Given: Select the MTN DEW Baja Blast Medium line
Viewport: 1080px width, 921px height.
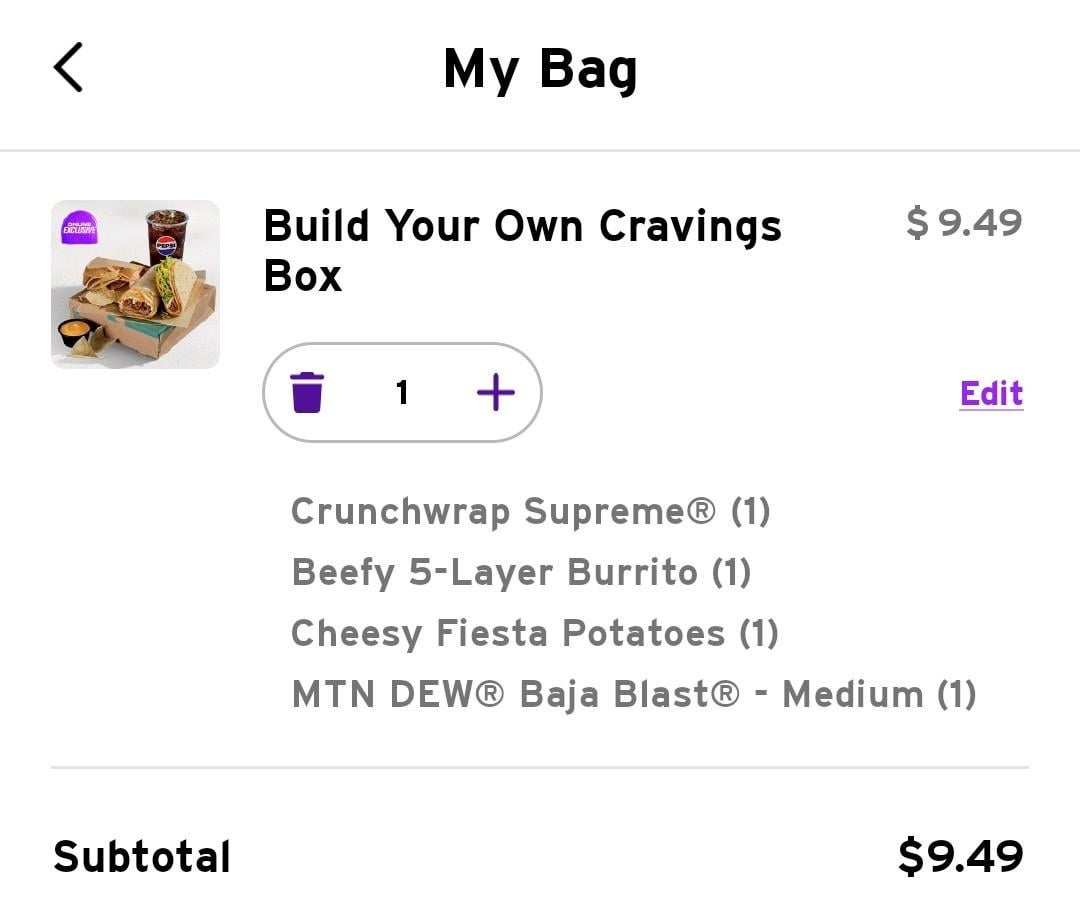Looking at the screenshot, I should [633, 694].
